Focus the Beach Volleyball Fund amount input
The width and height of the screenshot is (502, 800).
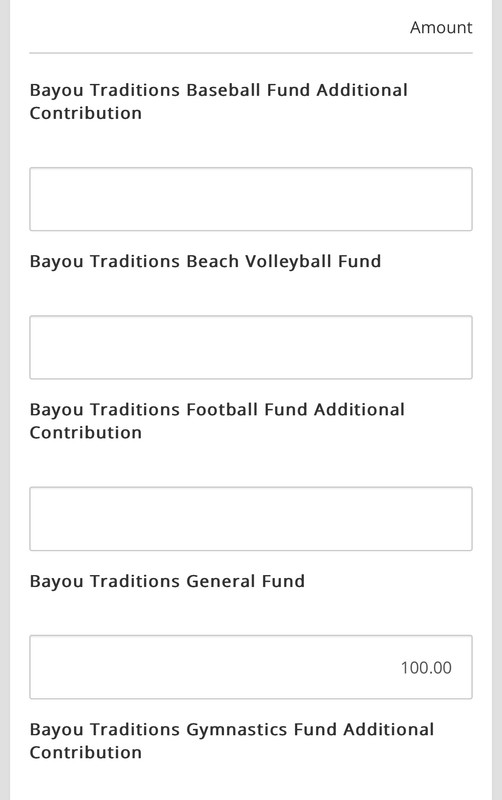pos(250,347)
